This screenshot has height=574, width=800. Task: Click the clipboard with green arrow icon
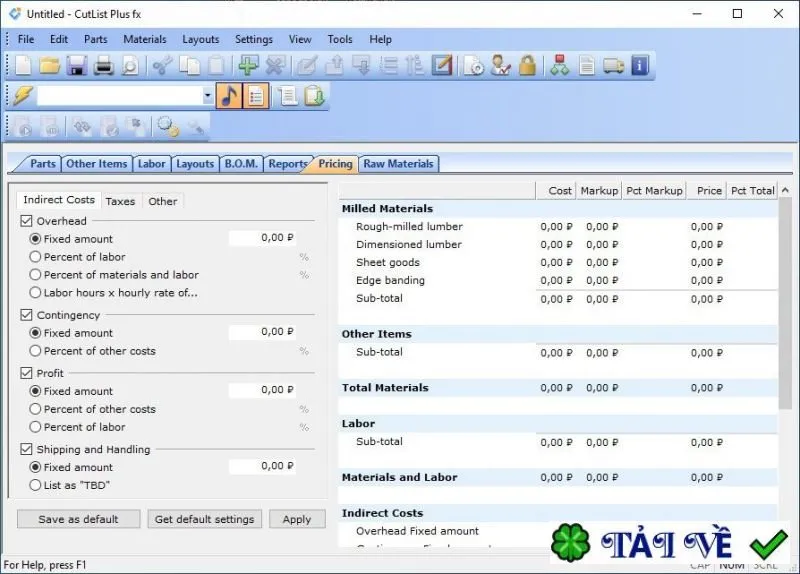pos(314,96)
